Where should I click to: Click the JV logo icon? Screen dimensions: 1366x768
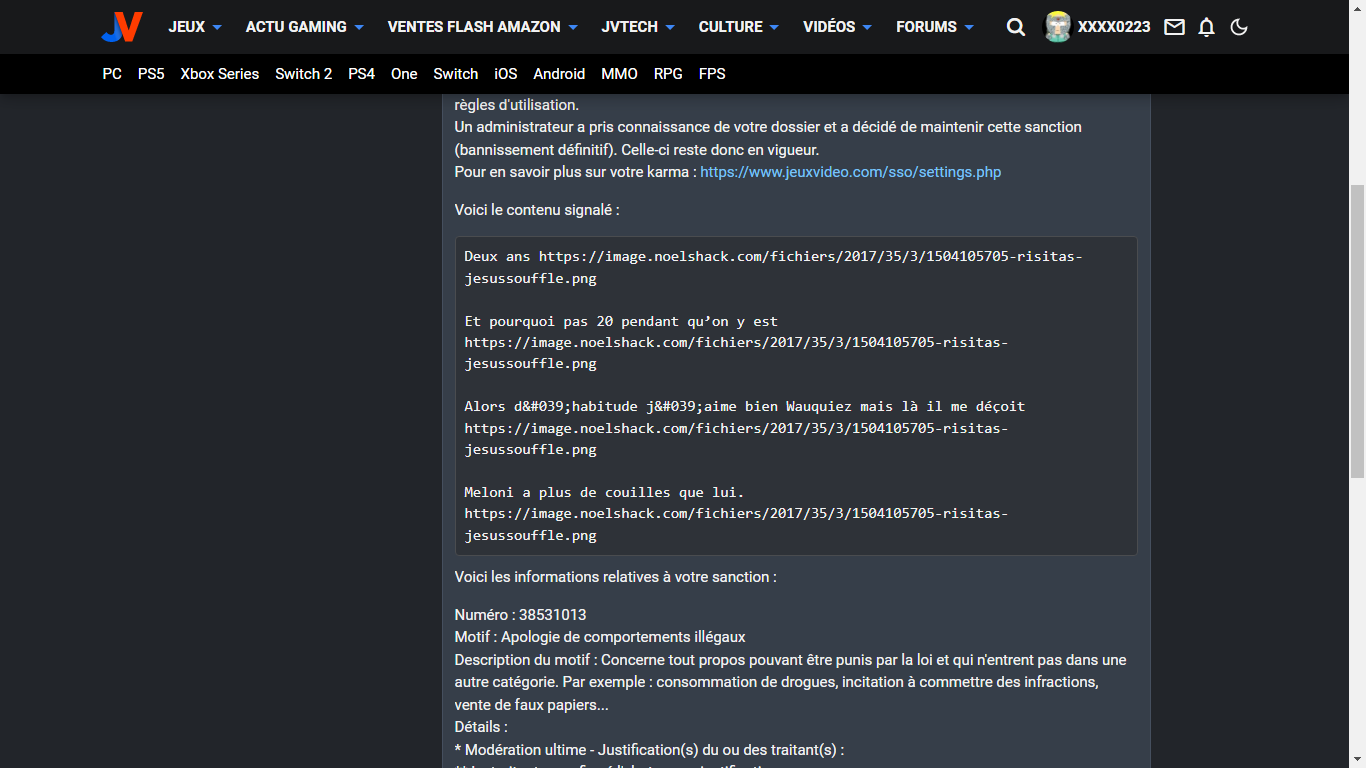(x=122, y=27)
